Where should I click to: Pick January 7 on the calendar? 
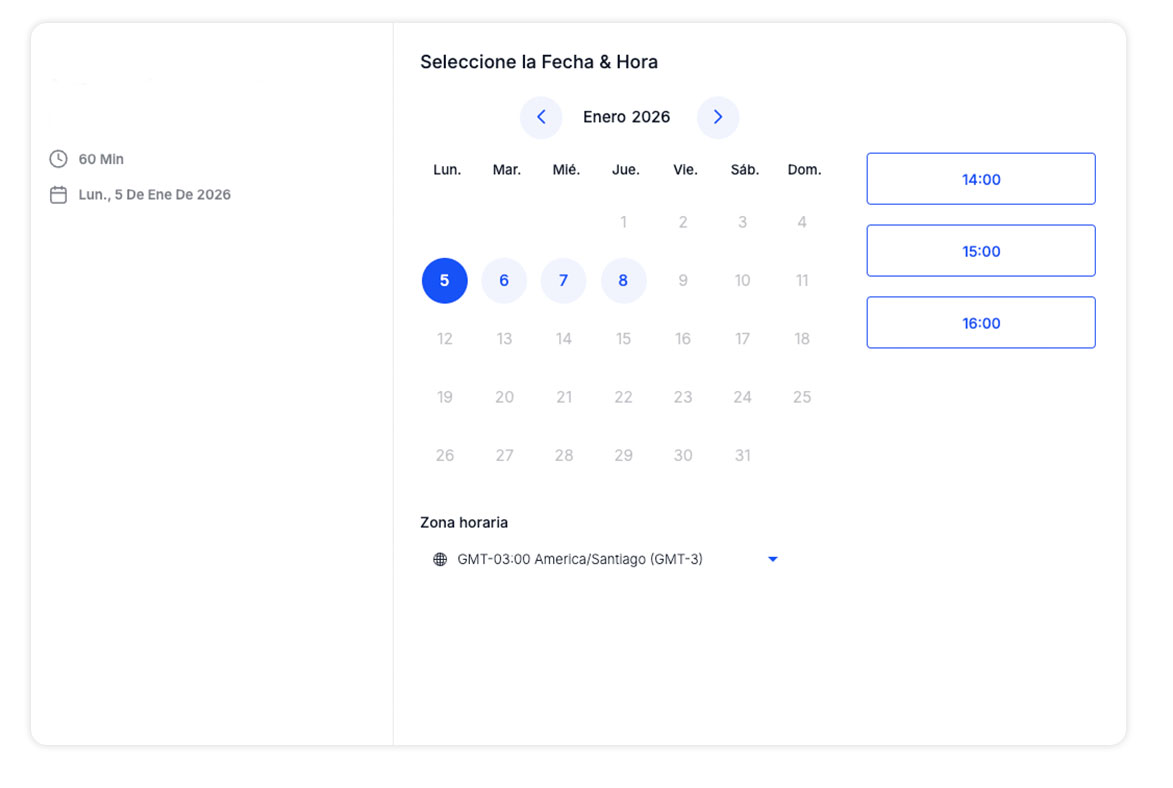564,281
